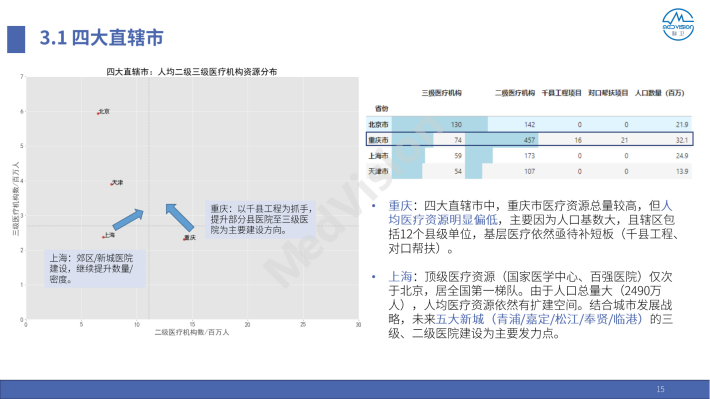Click the 北京市 三级医疗机构 bar value 130
710x399 pixels.
[x=456, y=125]
